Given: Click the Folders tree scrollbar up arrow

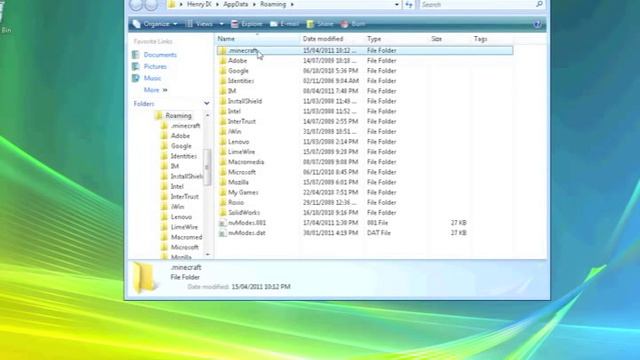Looking at the screenshot, I should pos(207,116).
